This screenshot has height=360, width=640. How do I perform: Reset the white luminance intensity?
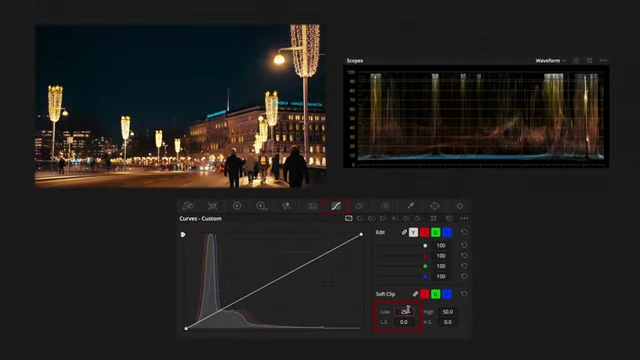[464, 245]
